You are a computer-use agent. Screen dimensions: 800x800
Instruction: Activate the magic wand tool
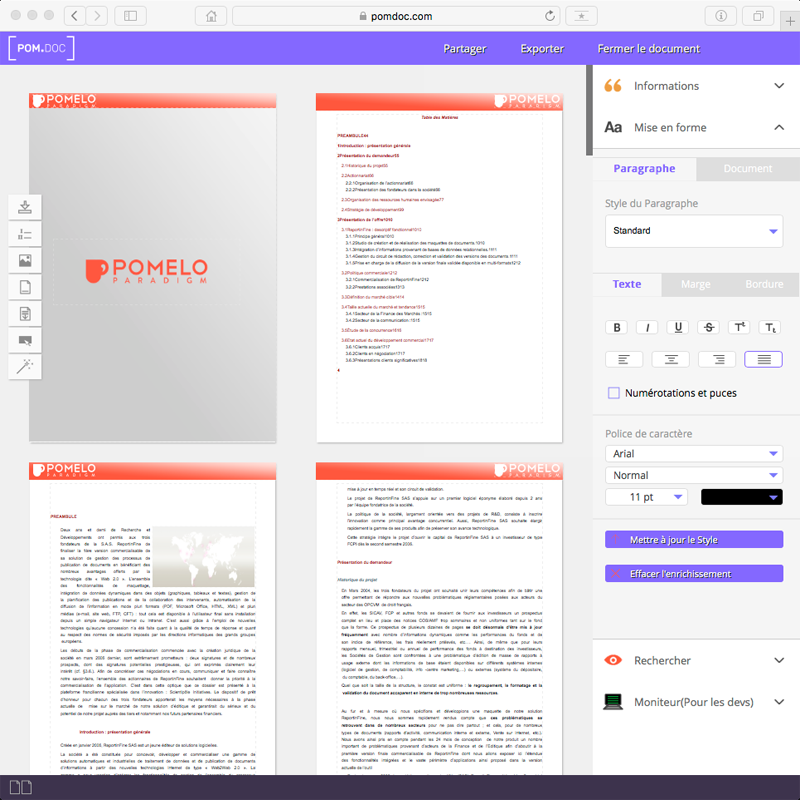pos(25,366)
